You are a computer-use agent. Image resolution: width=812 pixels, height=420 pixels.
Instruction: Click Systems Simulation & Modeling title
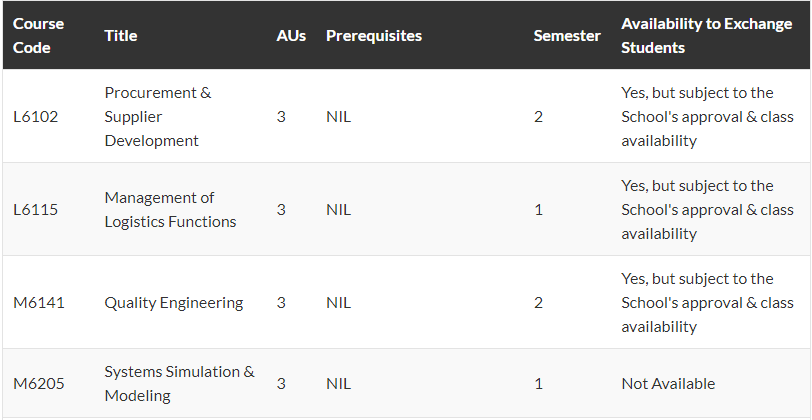point(180,384)
